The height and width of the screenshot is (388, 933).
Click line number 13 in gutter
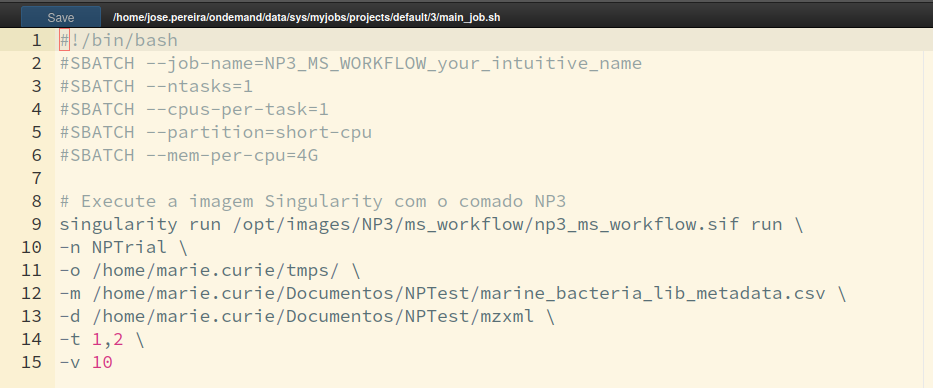(32, 316)
